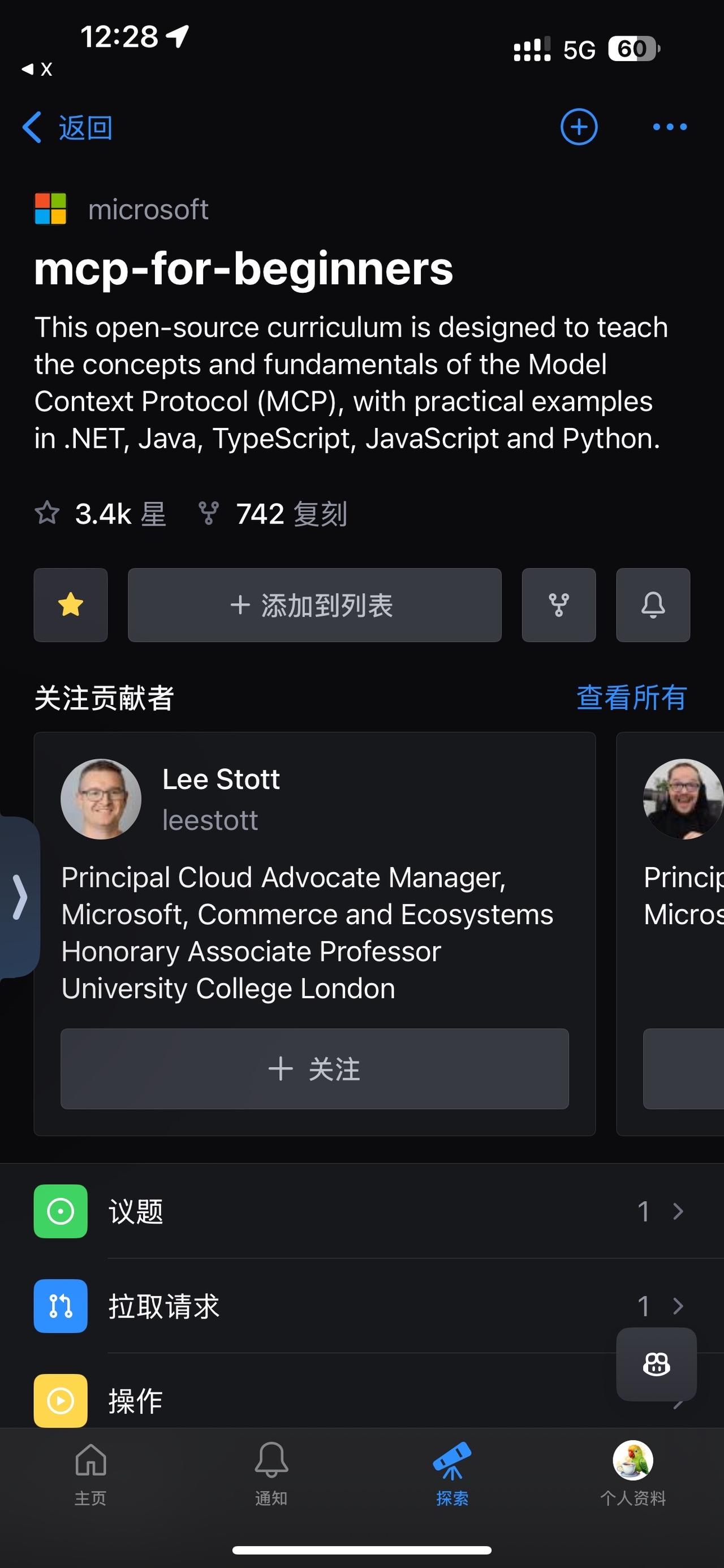The height and width of the screenshot is (1568, 724).
Task: Open the bell watch notifications button
Action: 653,605
